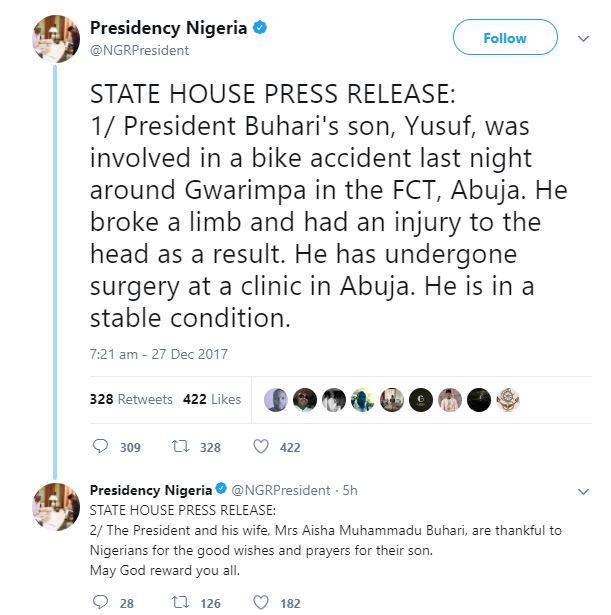Reply to the second tweet with 28 replies
This screenshot has height=615, width=611.
(99, 602)
